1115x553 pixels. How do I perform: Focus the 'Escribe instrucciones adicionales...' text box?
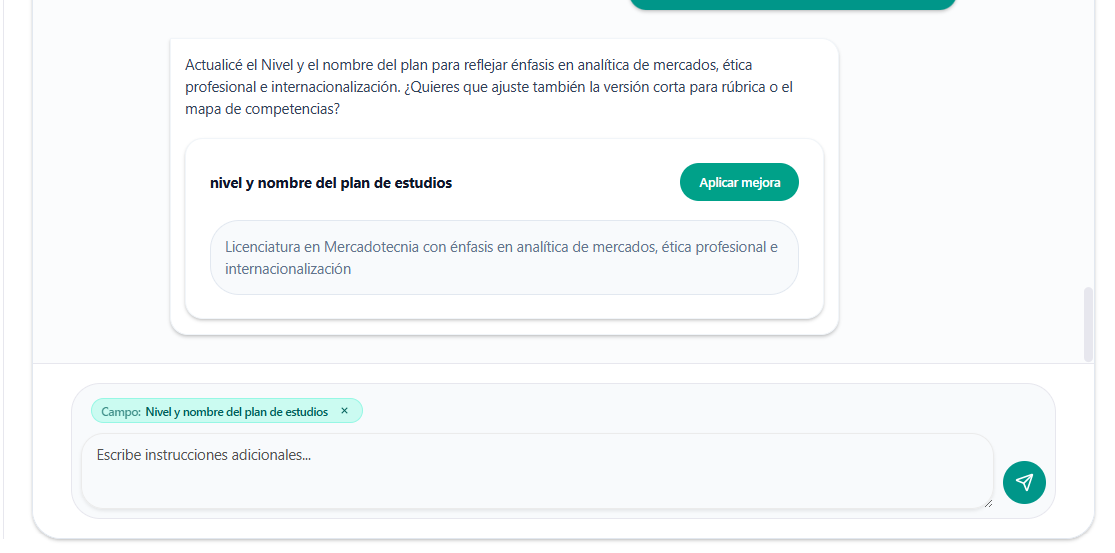536,470
